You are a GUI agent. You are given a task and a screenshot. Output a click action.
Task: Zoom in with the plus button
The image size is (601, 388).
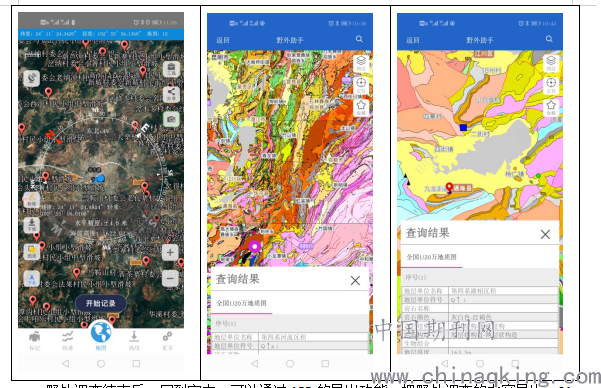tap(170, 252)
